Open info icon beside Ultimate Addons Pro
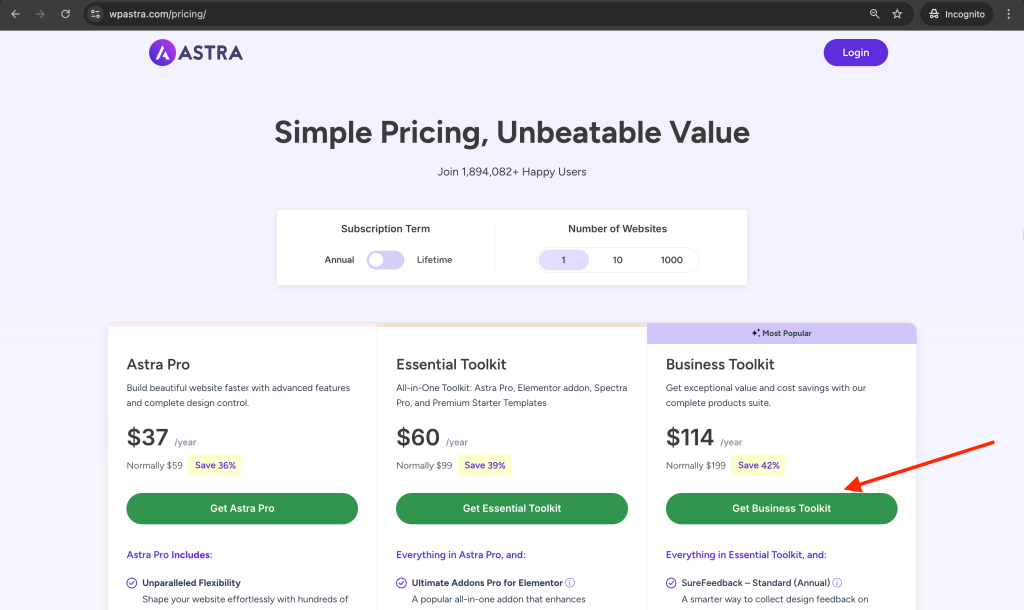The image size is (1024, 610). click(570, 583)
